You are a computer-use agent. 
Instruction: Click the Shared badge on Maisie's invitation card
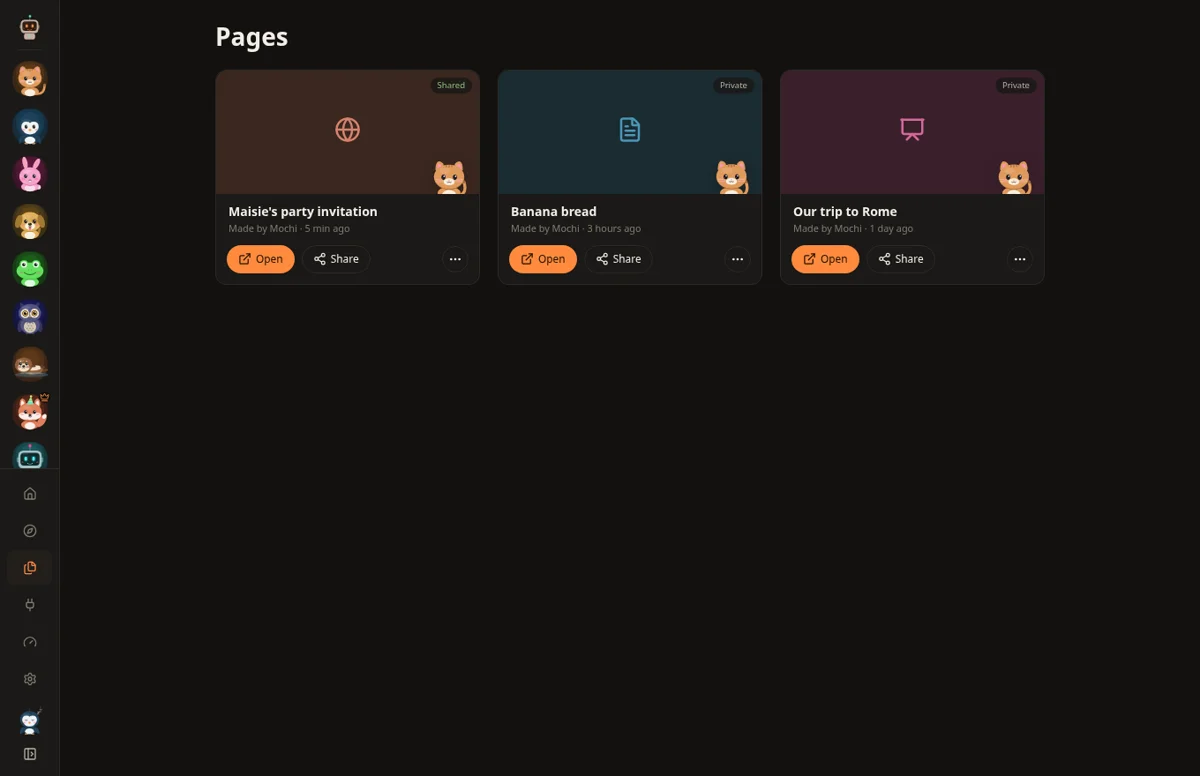tap(451, 85)
